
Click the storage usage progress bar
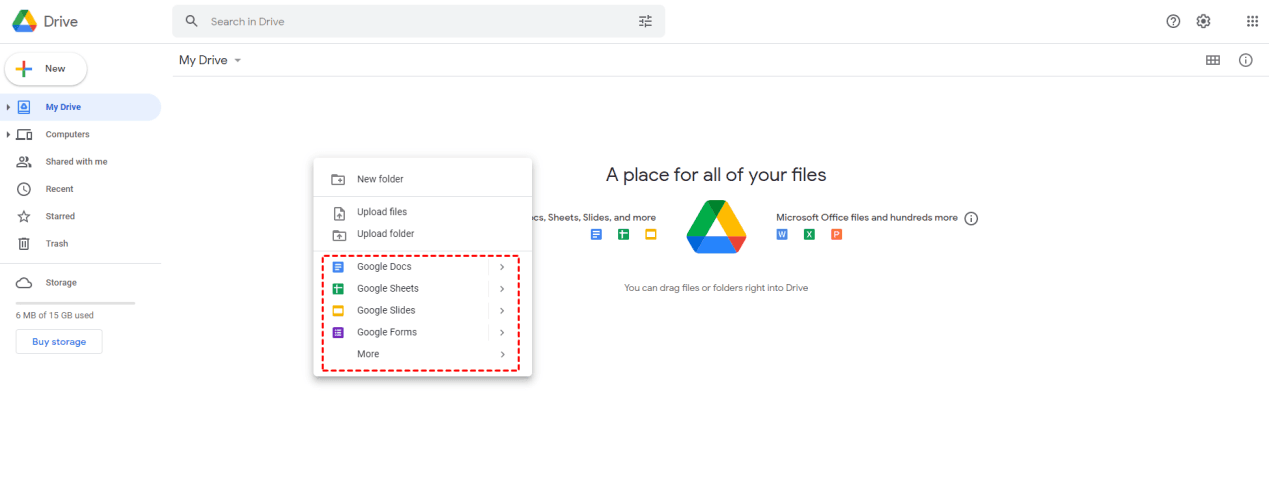pos(75,303)
